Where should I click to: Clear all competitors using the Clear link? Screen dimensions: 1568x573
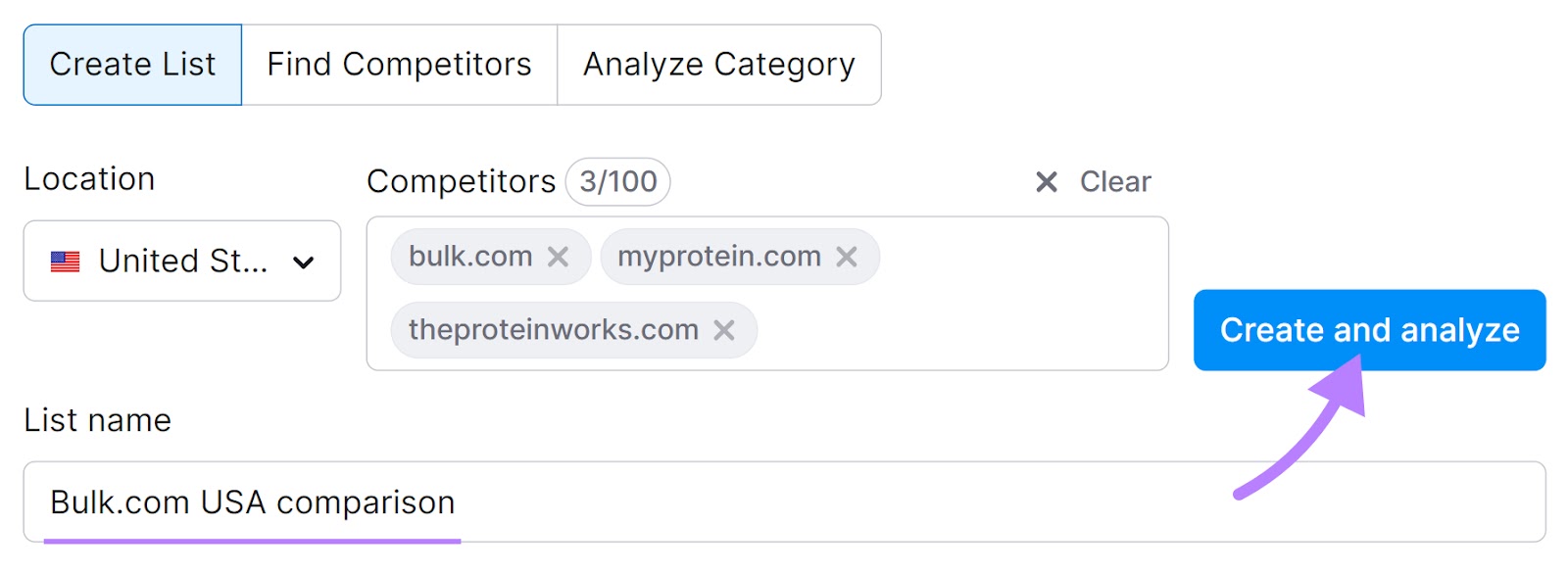click(1114, 181)
